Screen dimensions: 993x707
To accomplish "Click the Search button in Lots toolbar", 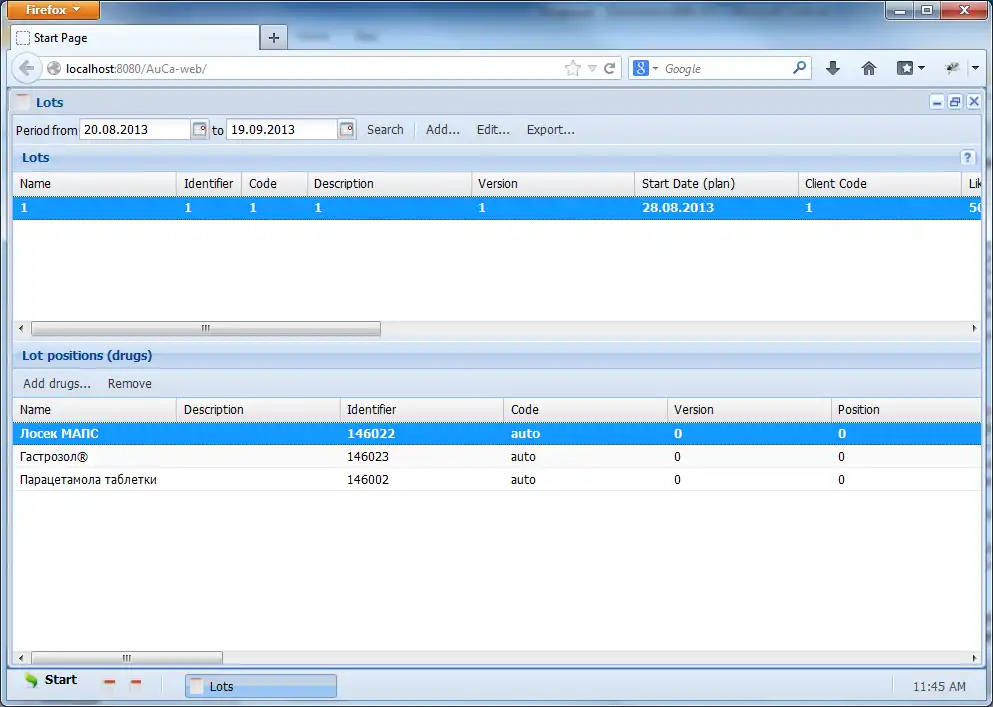I will 385,129.
